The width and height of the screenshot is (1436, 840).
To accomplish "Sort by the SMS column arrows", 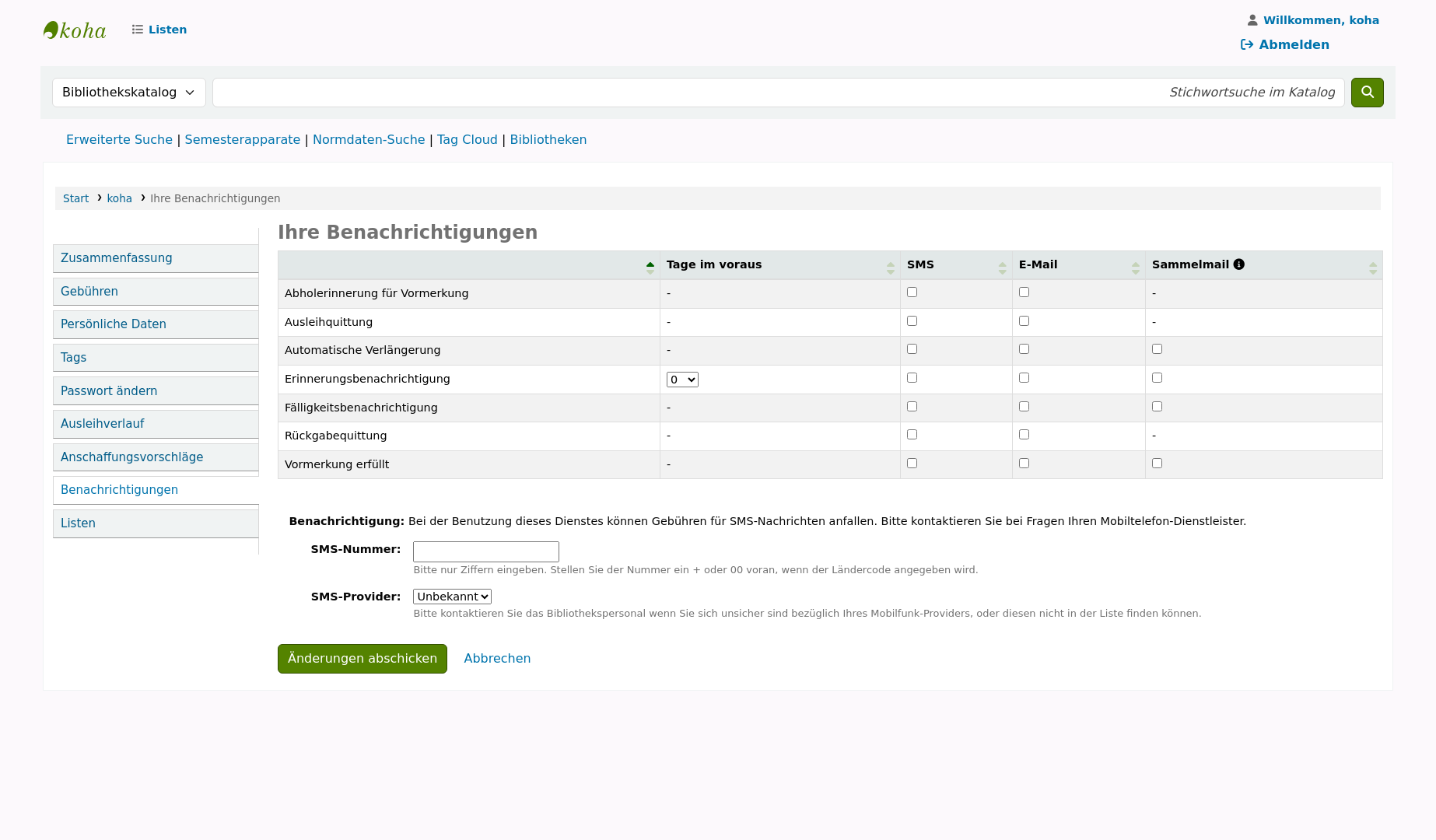I will pos(1003,268).
